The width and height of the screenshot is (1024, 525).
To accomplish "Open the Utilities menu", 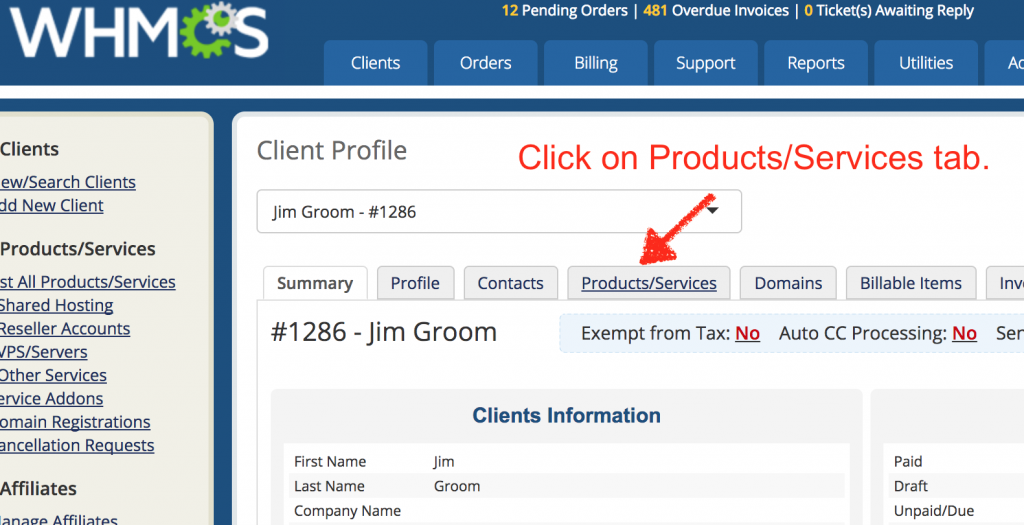I will coord(925,63).
